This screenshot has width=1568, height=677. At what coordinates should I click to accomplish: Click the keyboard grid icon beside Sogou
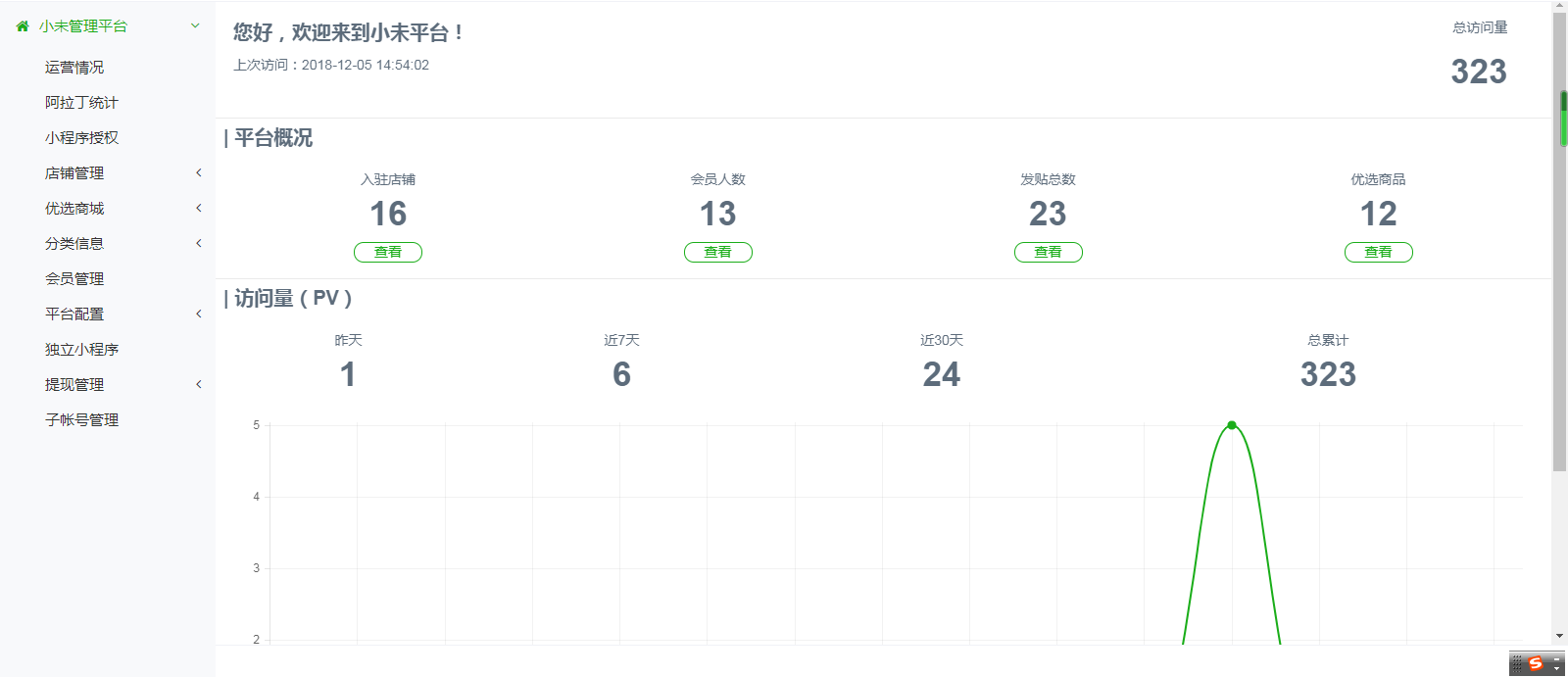[x=1518, y=664]
